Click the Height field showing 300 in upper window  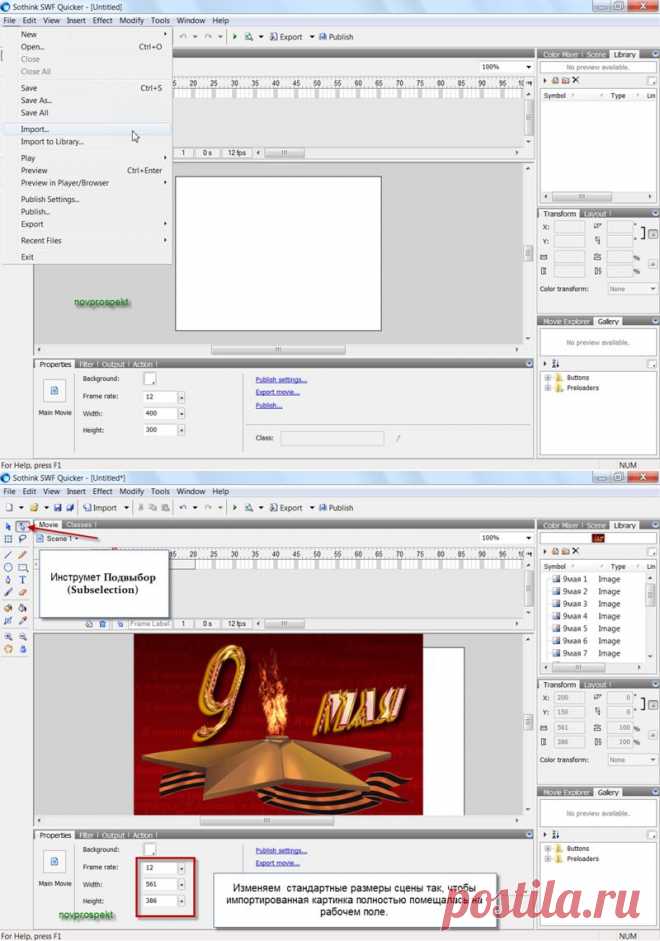pos(160,430)
